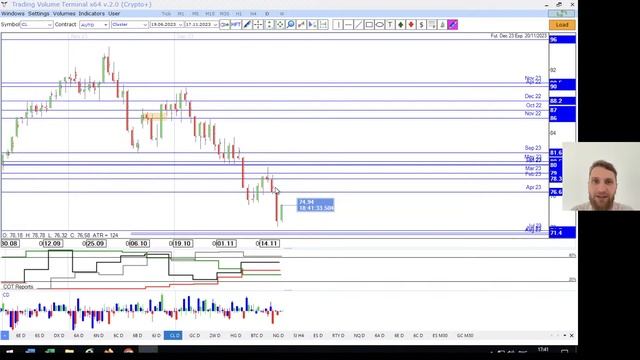Open the Windows menu
The height and width of the screenshot is (360, 640).
(13, 13)
